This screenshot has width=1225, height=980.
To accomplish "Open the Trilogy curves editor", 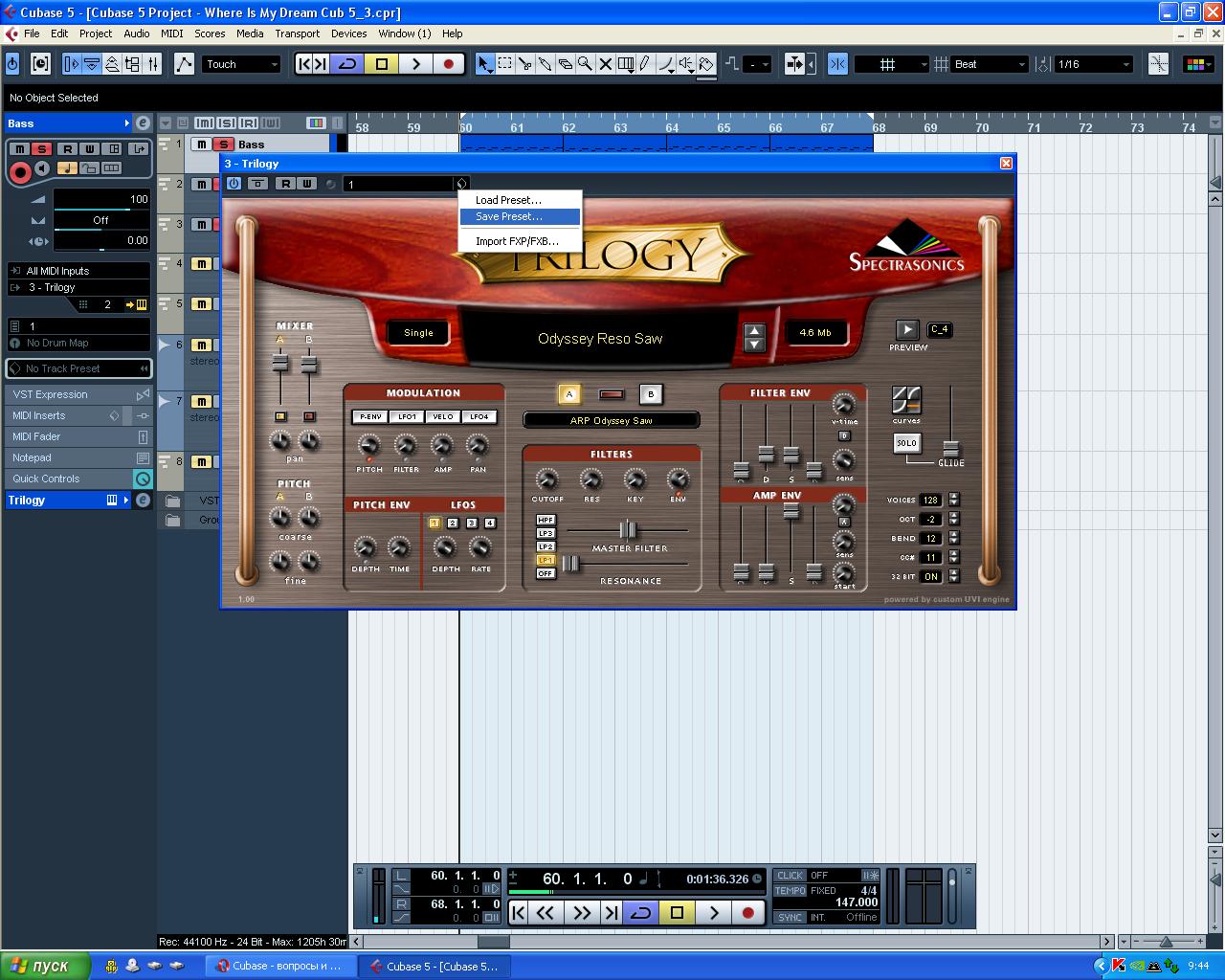I will (905, 400).
